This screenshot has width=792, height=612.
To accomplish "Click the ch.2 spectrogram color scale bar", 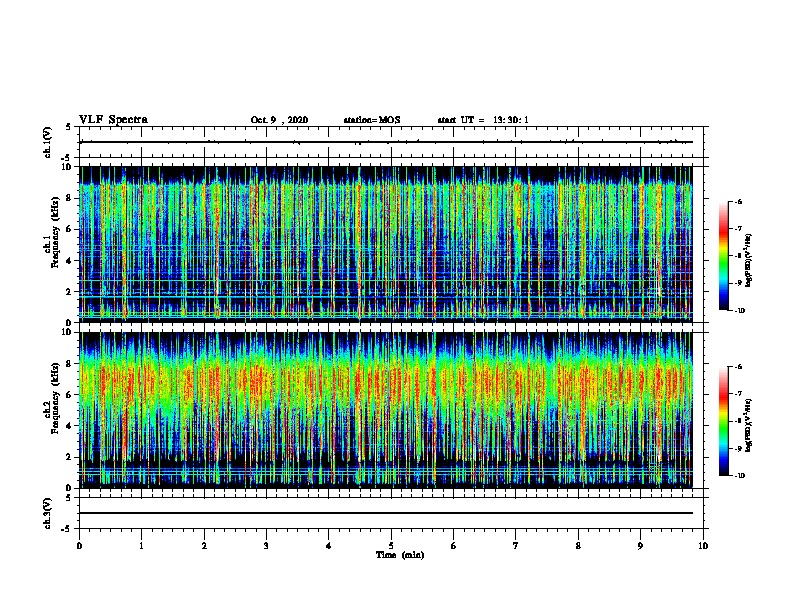I will click(724, 421).
